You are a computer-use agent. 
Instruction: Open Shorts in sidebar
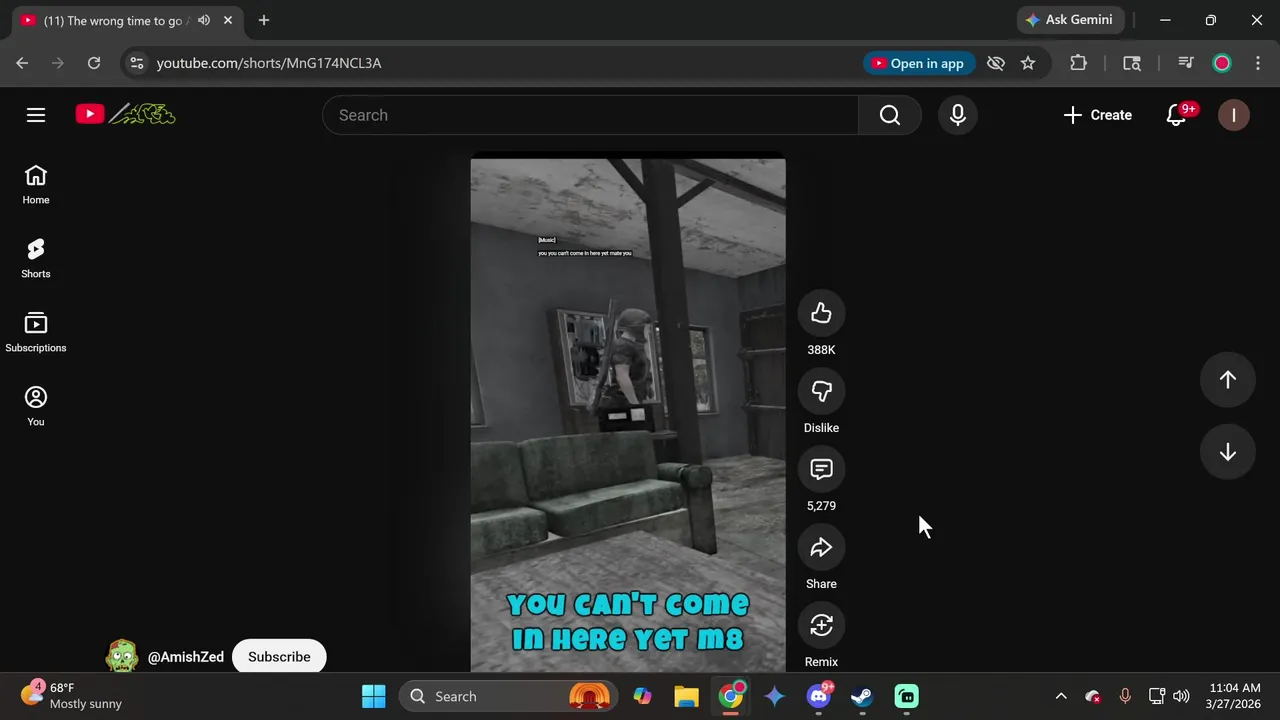(36, 259)
